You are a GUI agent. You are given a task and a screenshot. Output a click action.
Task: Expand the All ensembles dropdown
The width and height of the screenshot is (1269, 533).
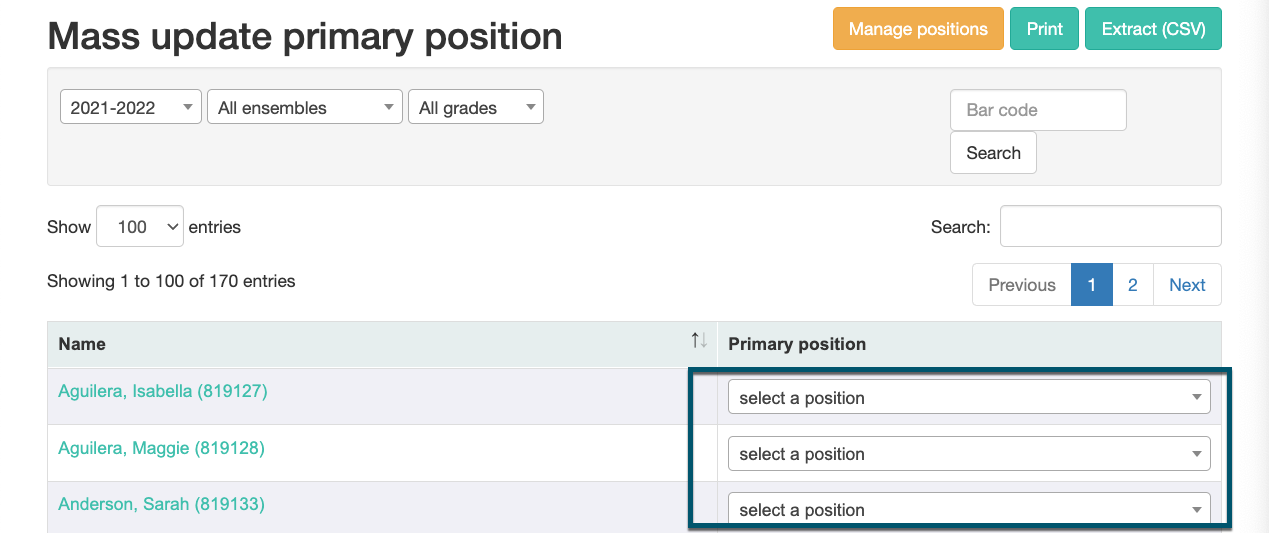coord(304,108)
